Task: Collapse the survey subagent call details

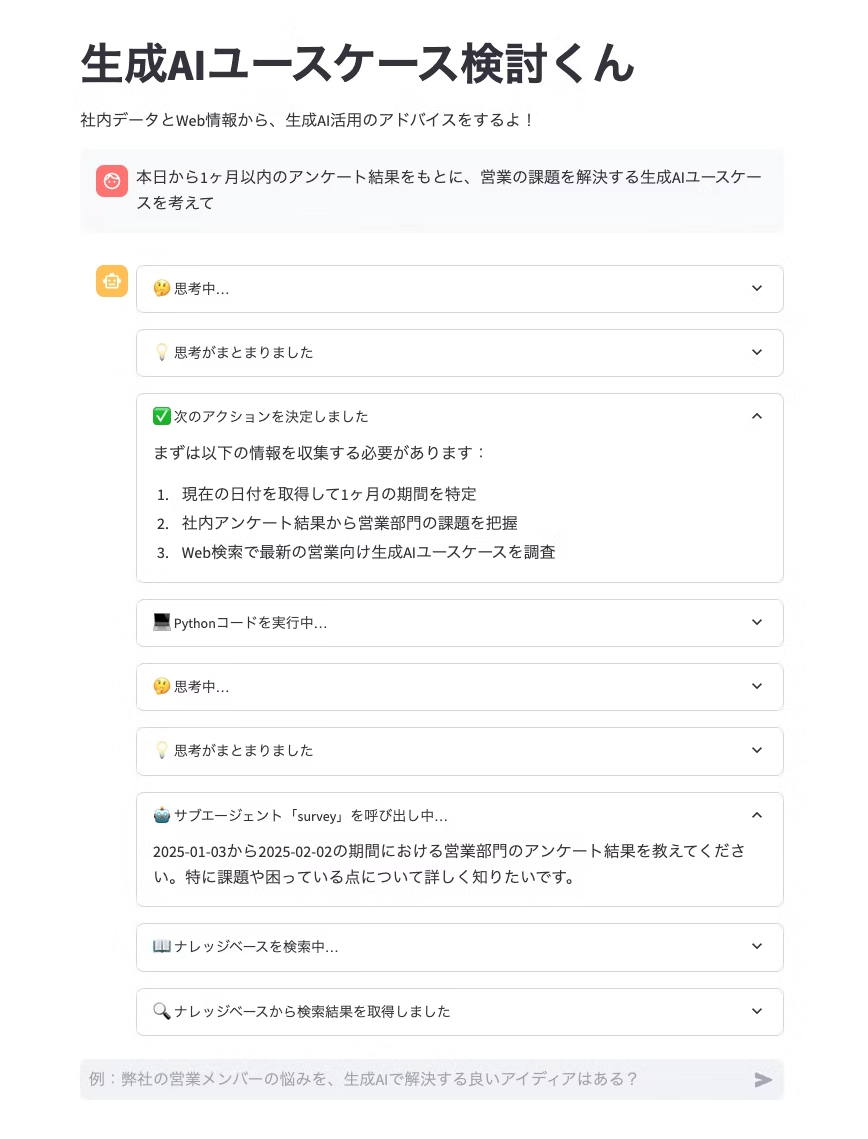Action: coord(757,815)
